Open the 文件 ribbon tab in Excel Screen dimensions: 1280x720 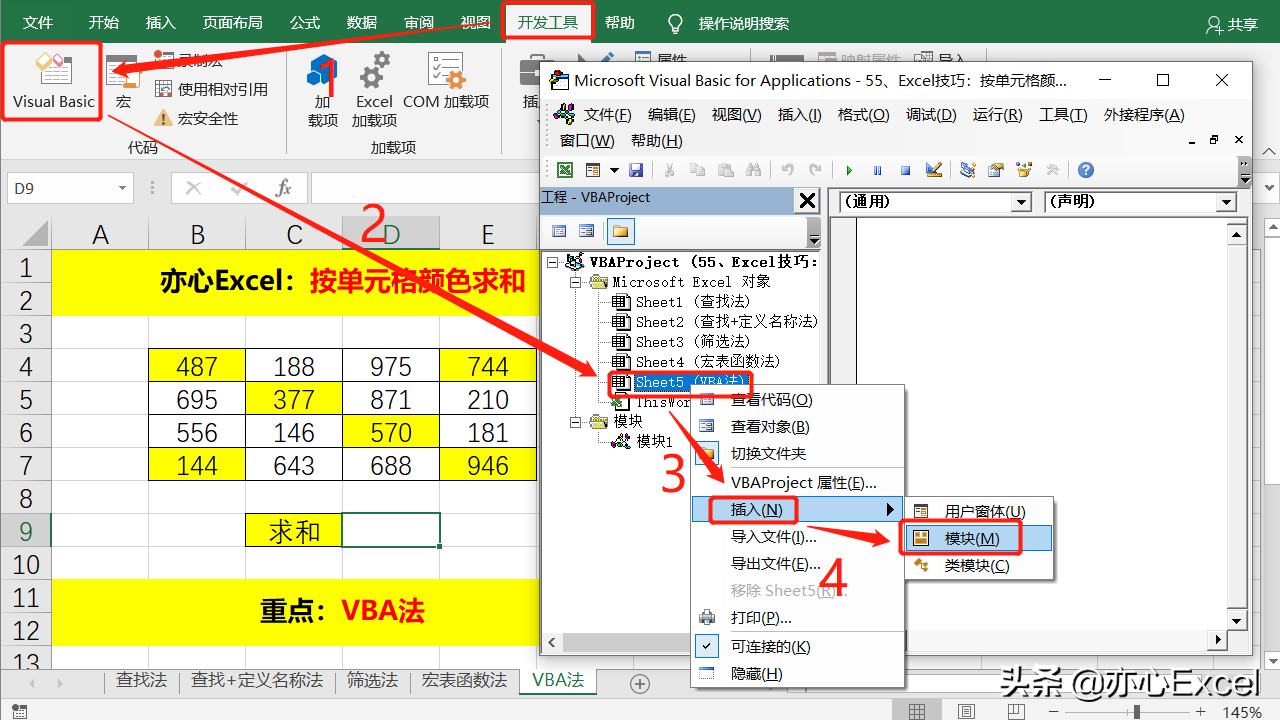(x=38, y=22)
